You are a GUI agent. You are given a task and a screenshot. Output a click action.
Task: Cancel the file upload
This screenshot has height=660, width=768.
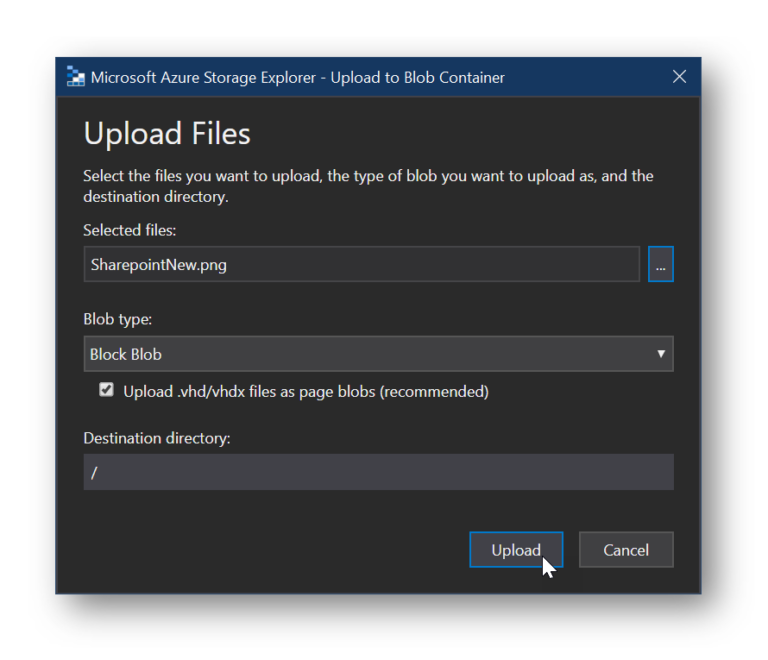pos(625,549)
